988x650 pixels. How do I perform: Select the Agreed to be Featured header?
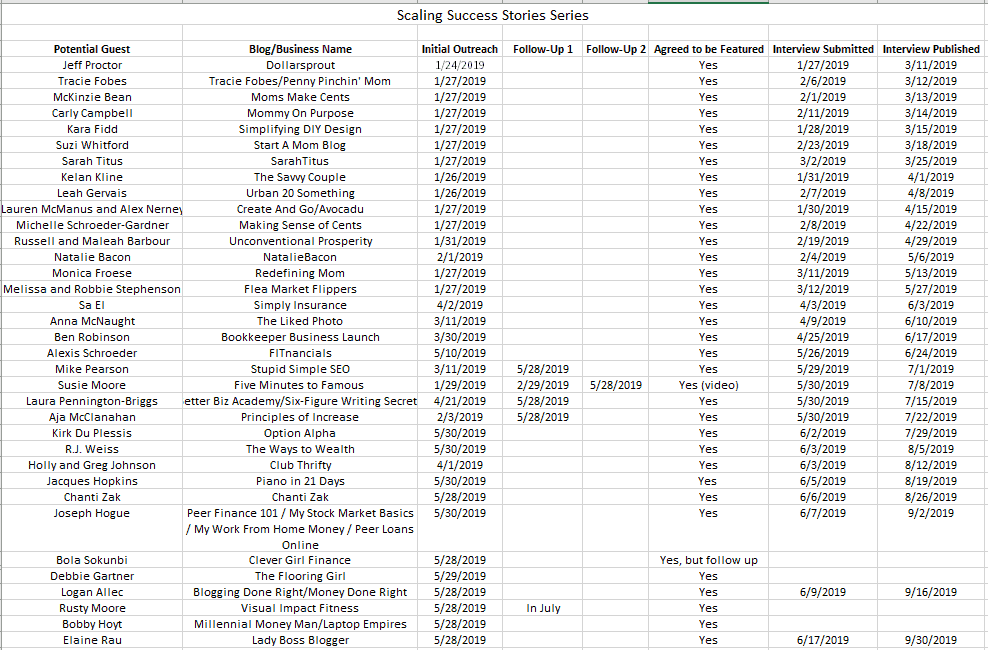tap(708, 48)
